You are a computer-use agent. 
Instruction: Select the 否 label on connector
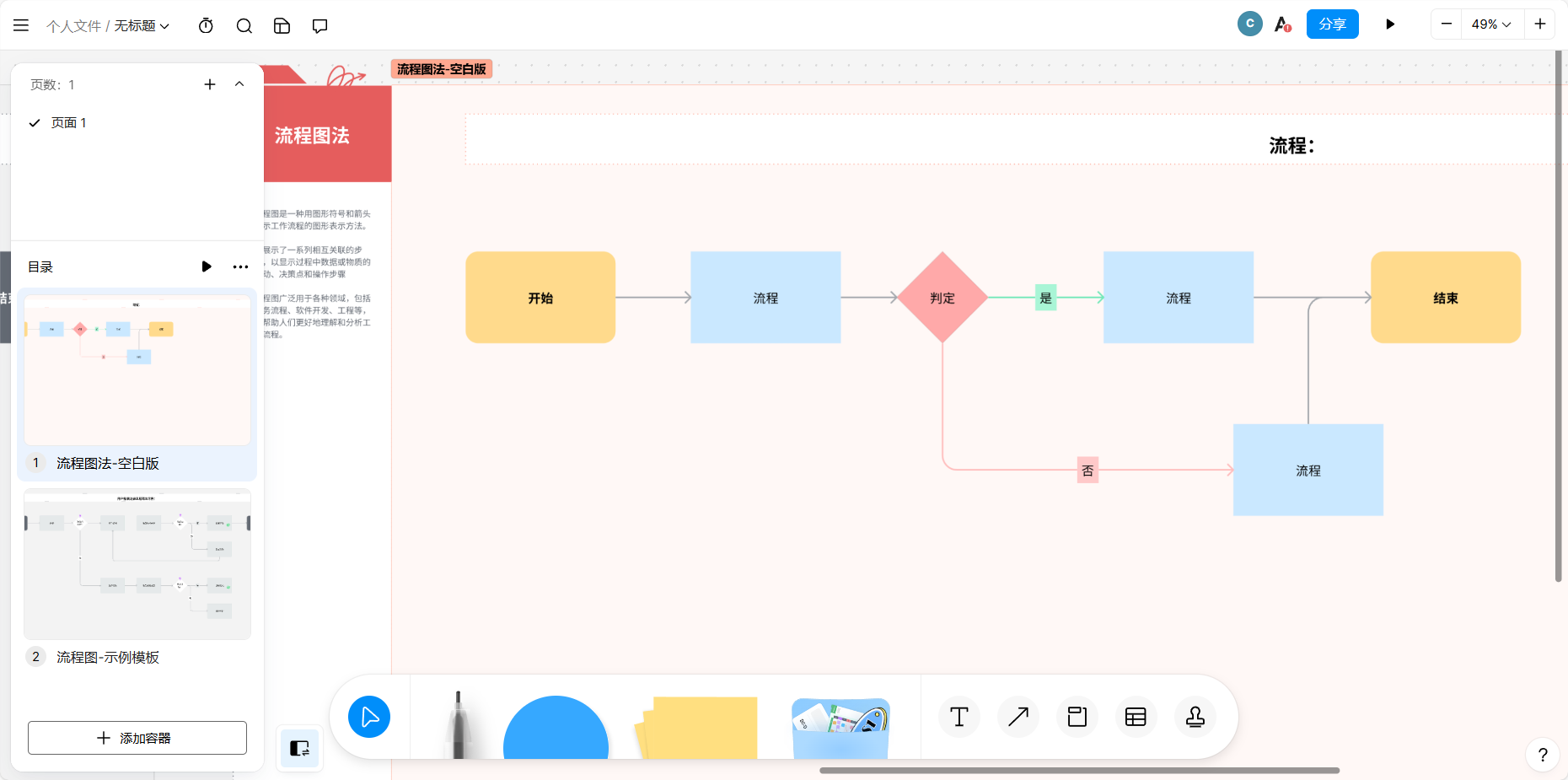point(1087,471)
